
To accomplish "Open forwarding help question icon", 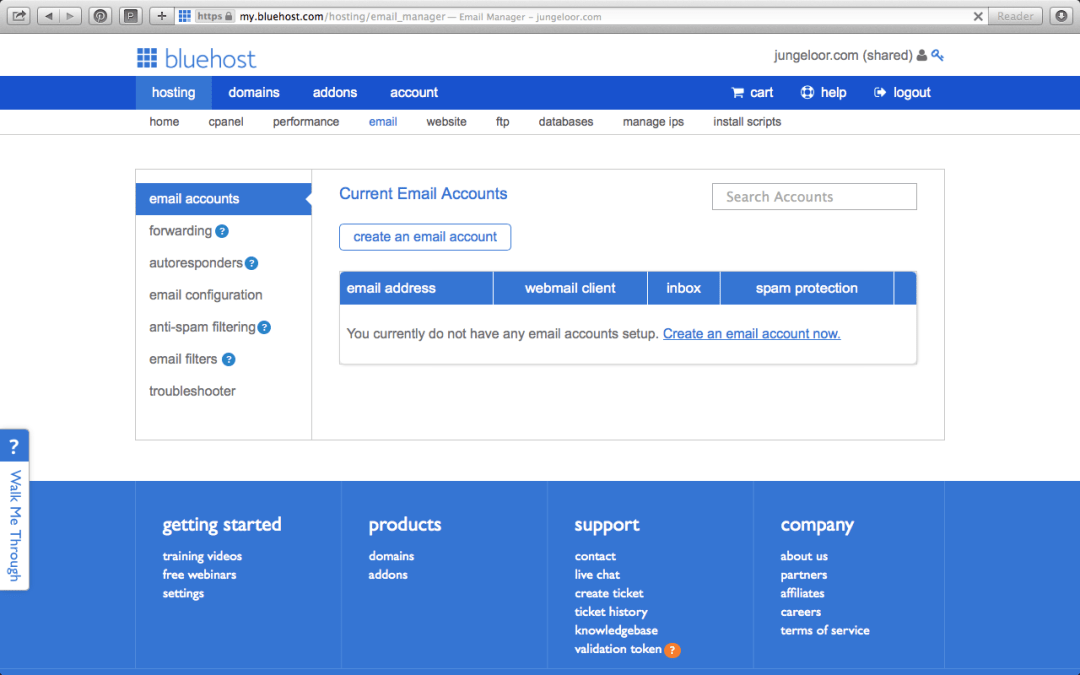I will click(222, 231).
